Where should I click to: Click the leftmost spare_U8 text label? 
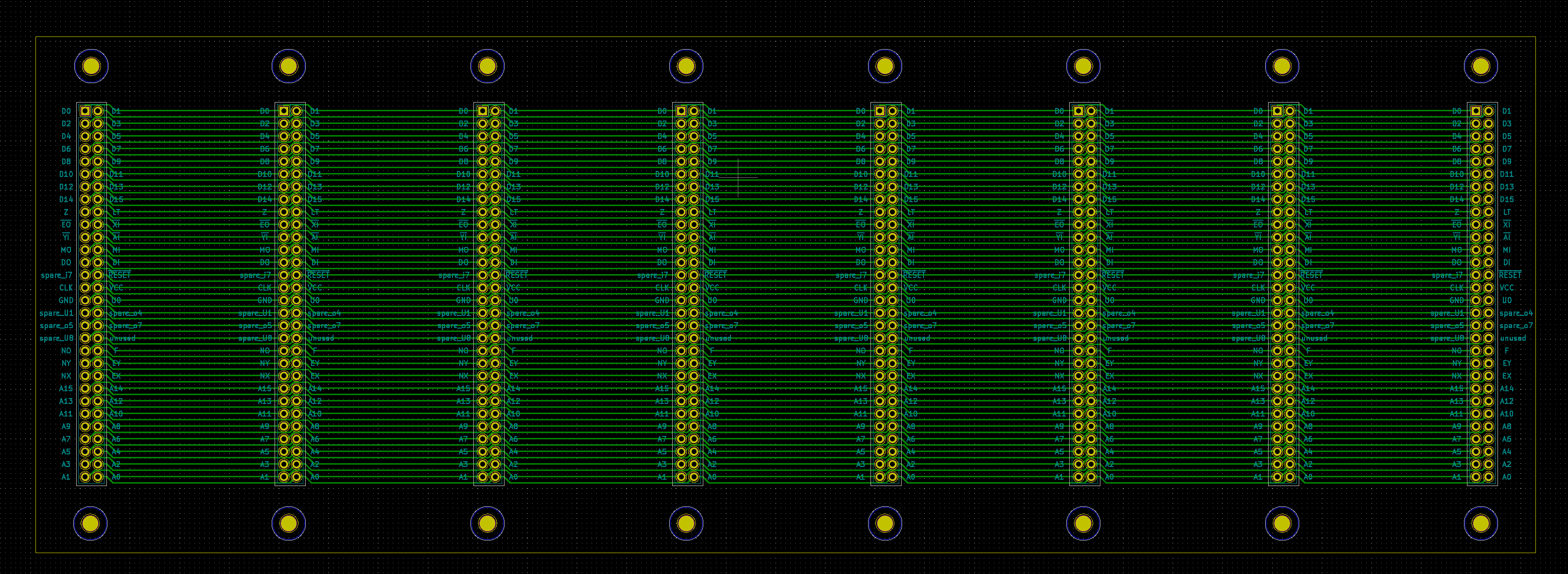pyautogui.click(x=56, y=338)
